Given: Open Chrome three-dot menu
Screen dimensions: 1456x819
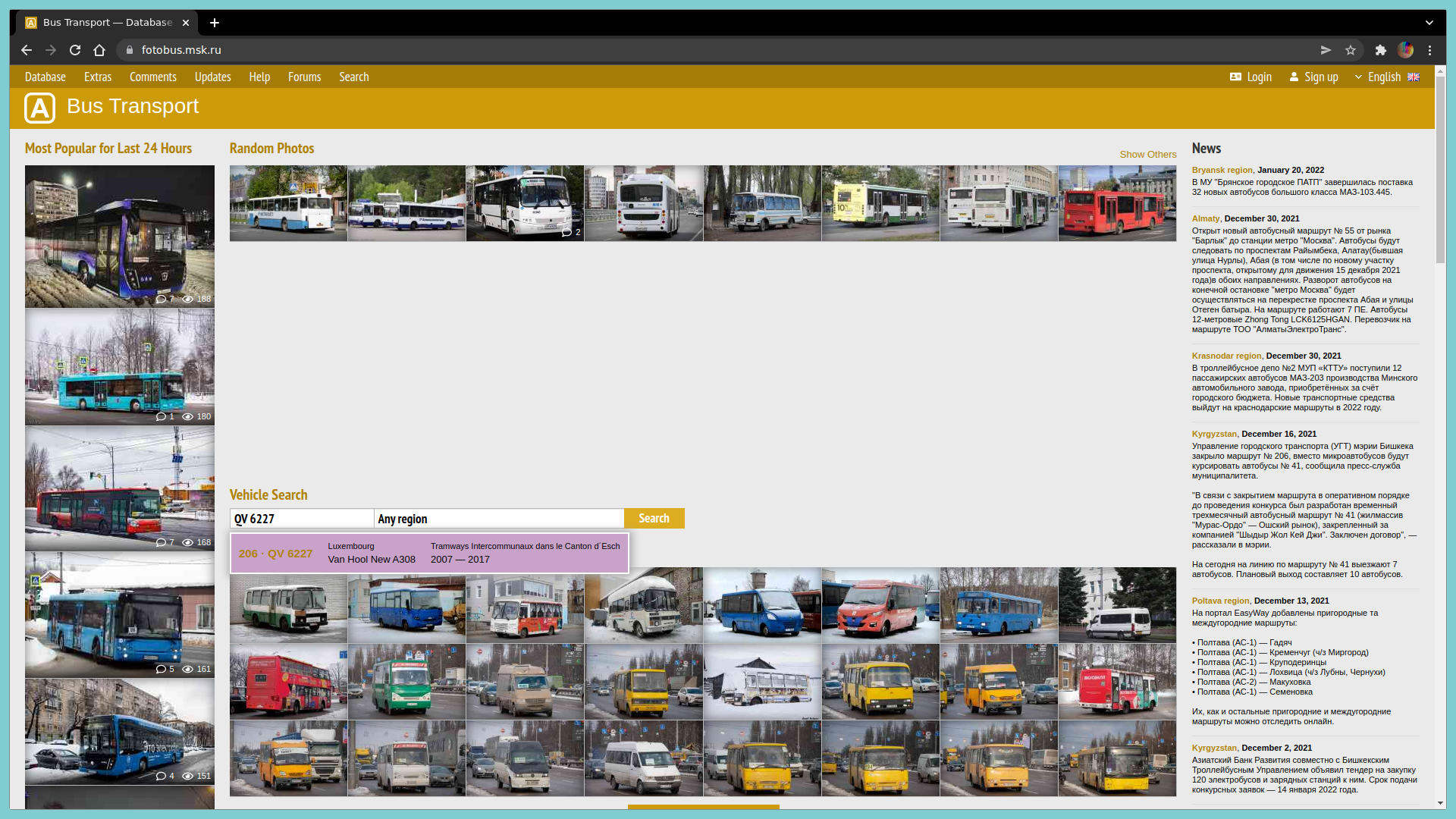Looking at the screenshot, I should (x=1430, y=50).
